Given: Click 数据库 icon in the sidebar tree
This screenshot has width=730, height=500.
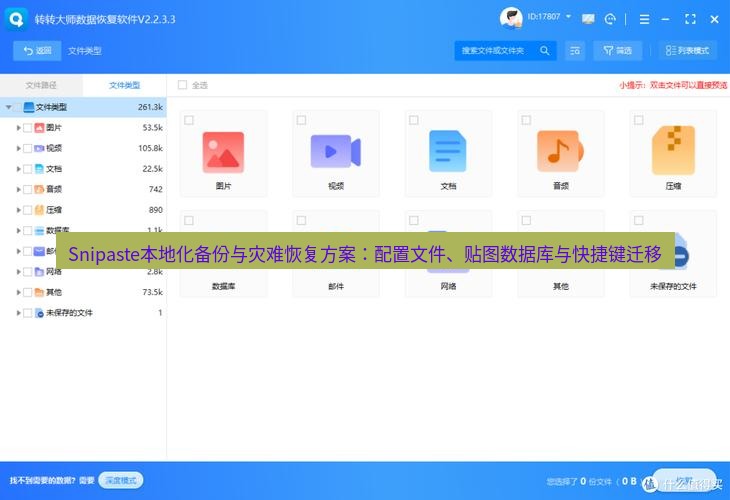Looking at the screenshot, I should (x=40, y=230).
